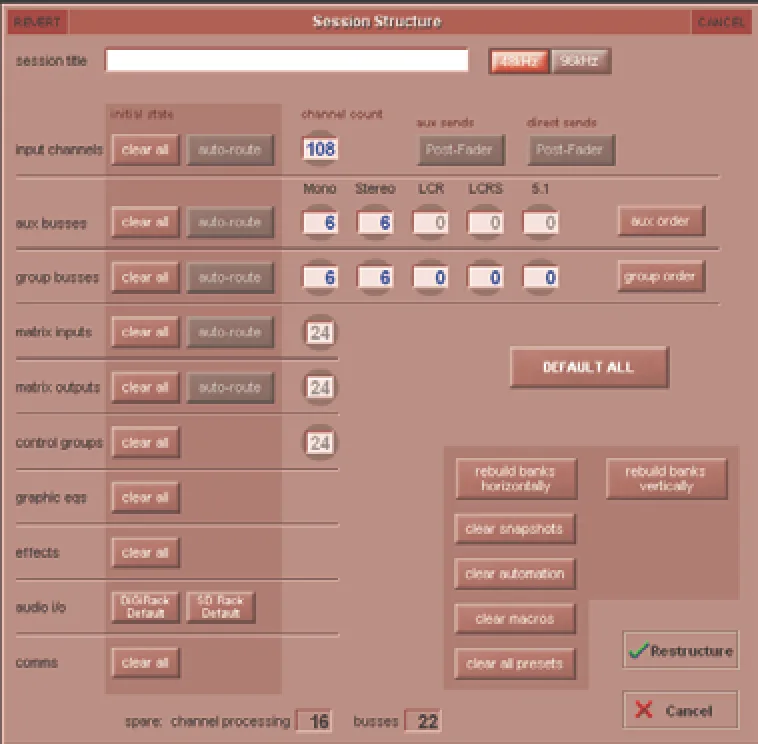
Task: Set the group busses Mono count
Action: [x=321, y=277]
